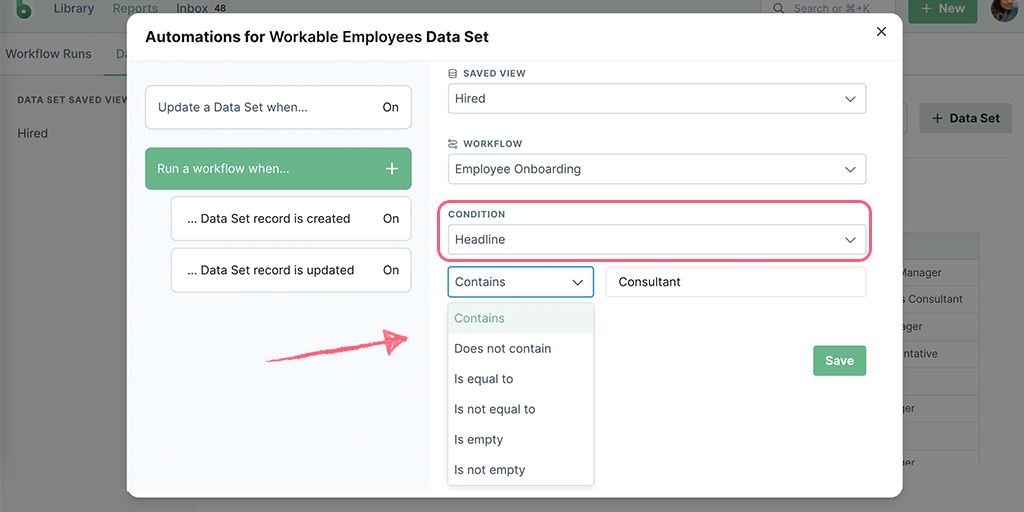Image resolution: width=1024 pixels, height=512 pixels.
Task: Switch to the Workflow Runs tab
Action: [48, 54]
